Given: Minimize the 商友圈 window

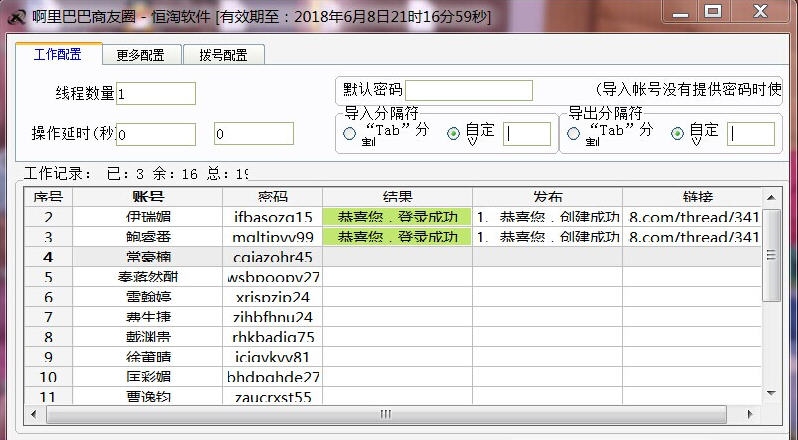Looking at the screenshot, I should (680, 12).
